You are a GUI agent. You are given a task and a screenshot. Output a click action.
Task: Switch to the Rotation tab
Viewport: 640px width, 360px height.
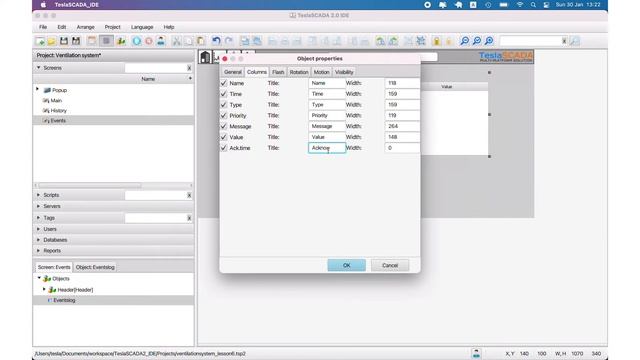[x=299, y=72]
